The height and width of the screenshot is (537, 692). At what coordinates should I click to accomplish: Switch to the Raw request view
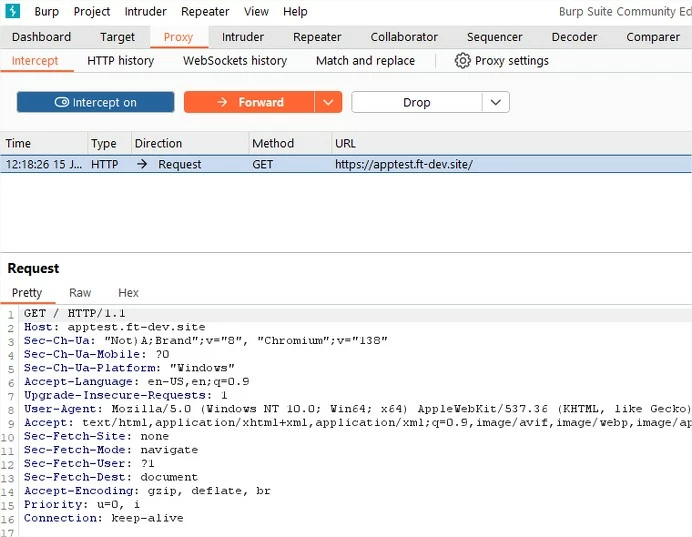[x=80, y=293]
